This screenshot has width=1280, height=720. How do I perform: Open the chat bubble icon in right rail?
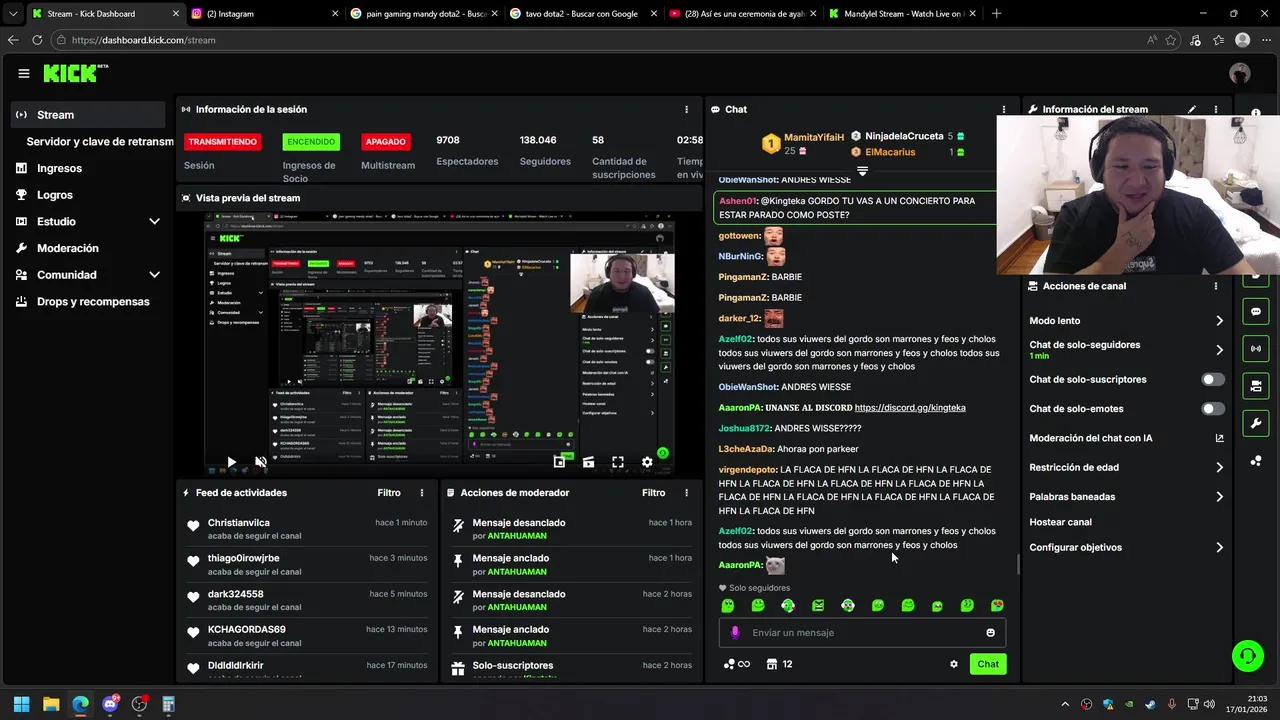click(x=1256, y=312)
